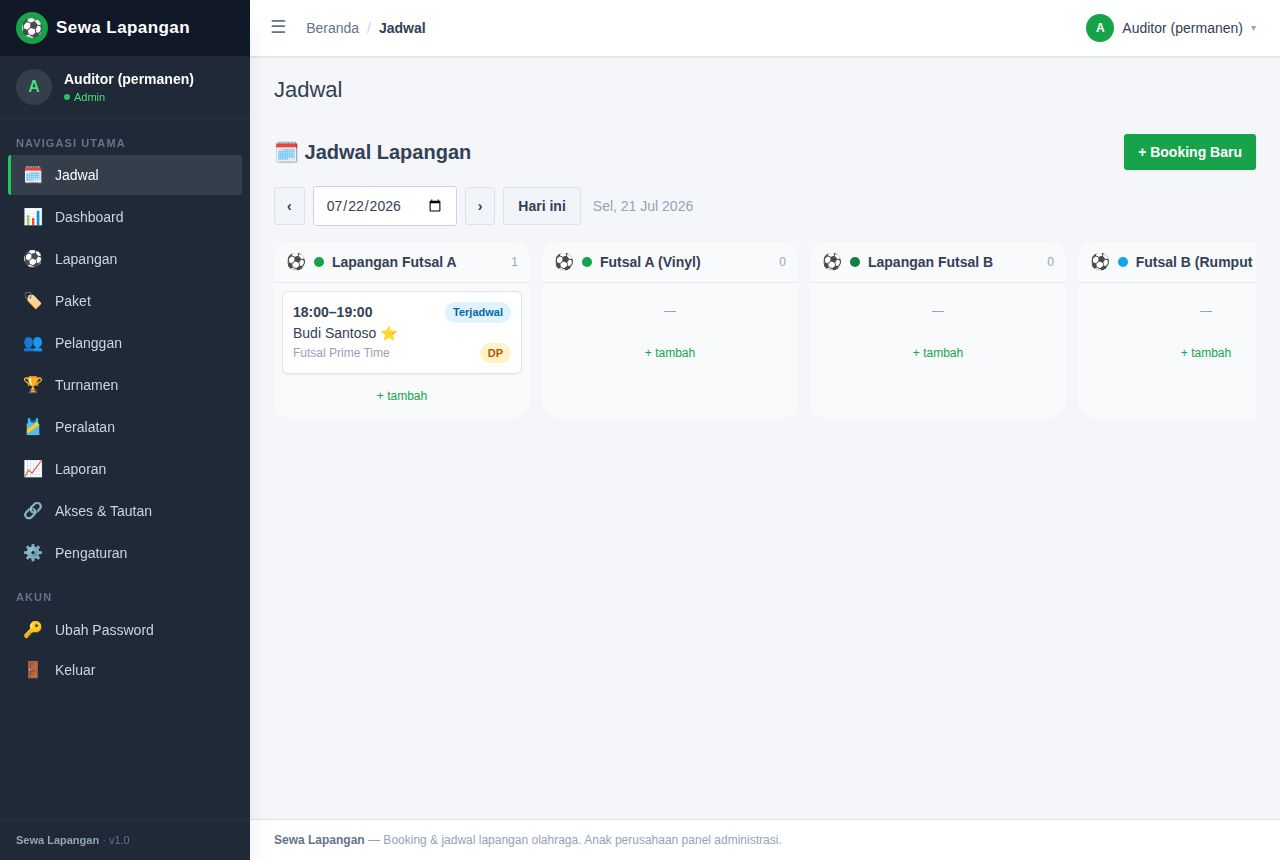Screen dimensions: 1280x860
Task: Click the date input field 07/22/2026
Action: (x=385, y=206)
